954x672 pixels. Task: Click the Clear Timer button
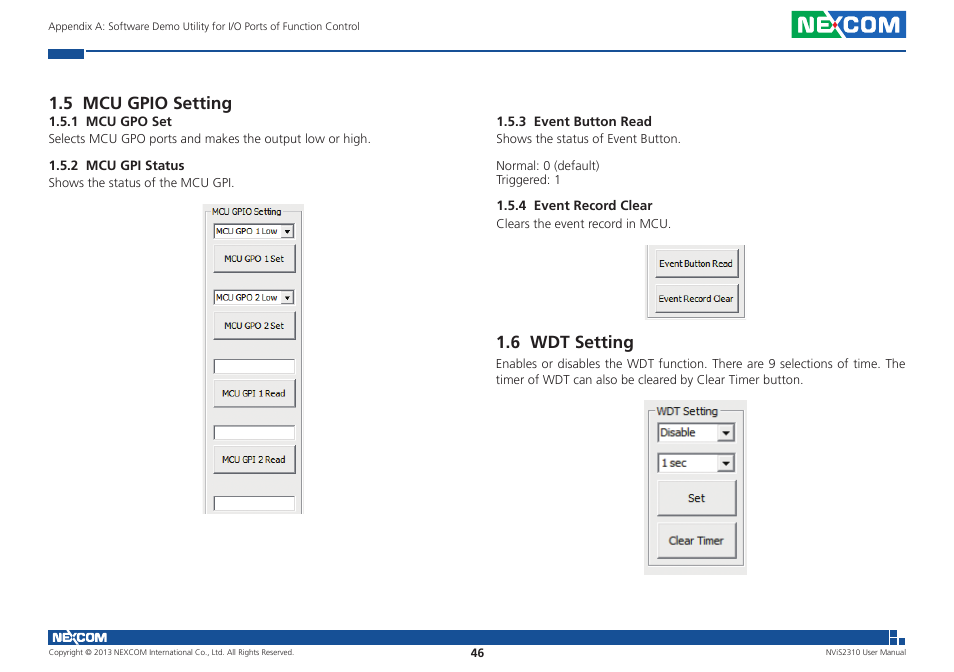click(697, 541)
